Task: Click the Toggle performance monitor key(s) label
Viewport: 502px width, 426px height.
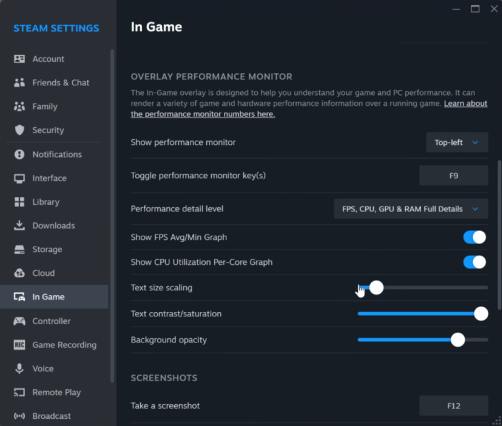Action: tap(198, 176)
